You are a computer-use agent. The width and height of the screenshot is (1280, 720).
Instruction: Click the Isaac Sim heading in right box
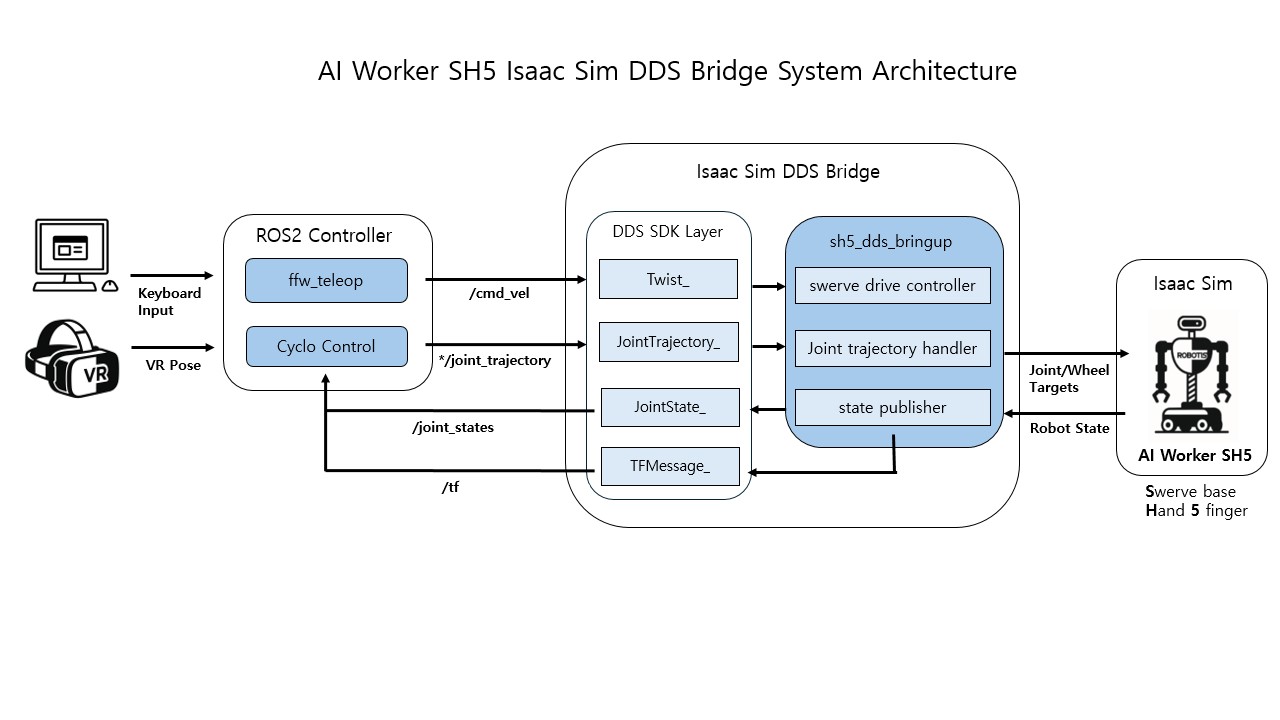pos(1193,284)
